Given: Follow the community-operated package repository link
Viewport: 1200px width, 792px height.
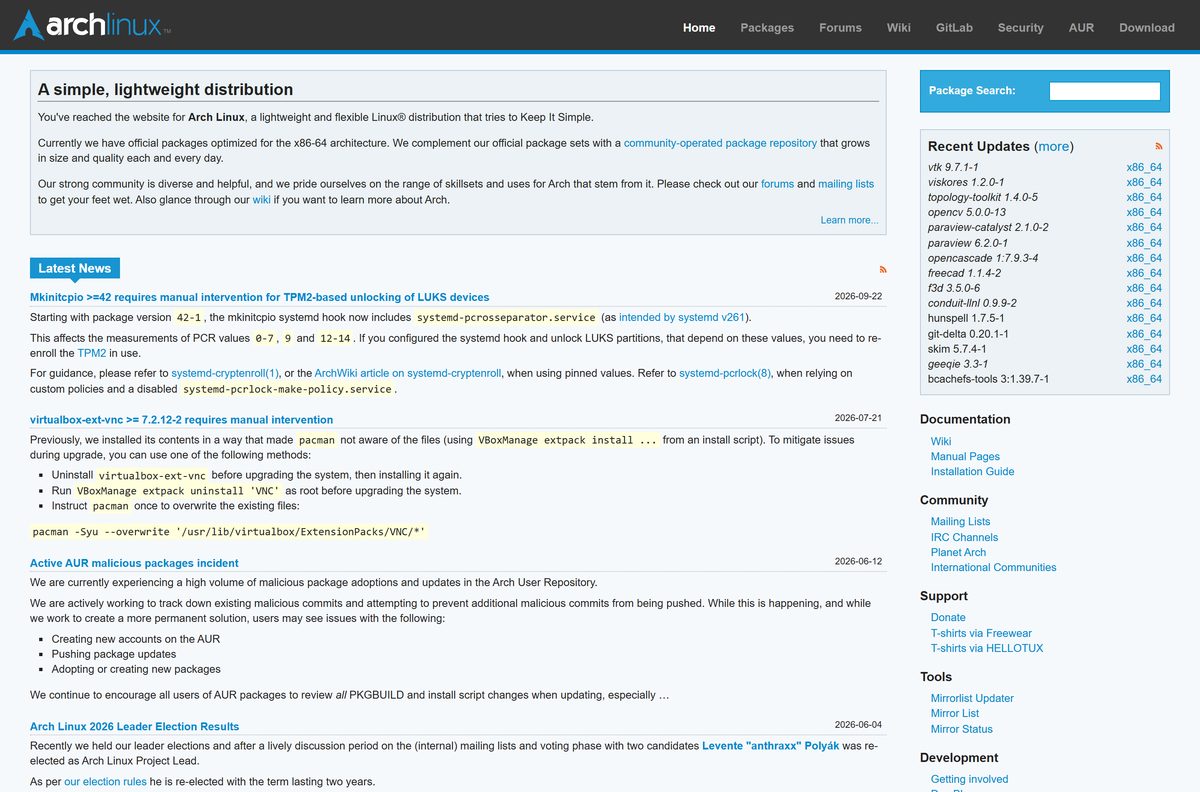Looking at the screenshot, I should click(x=720, y=143).
